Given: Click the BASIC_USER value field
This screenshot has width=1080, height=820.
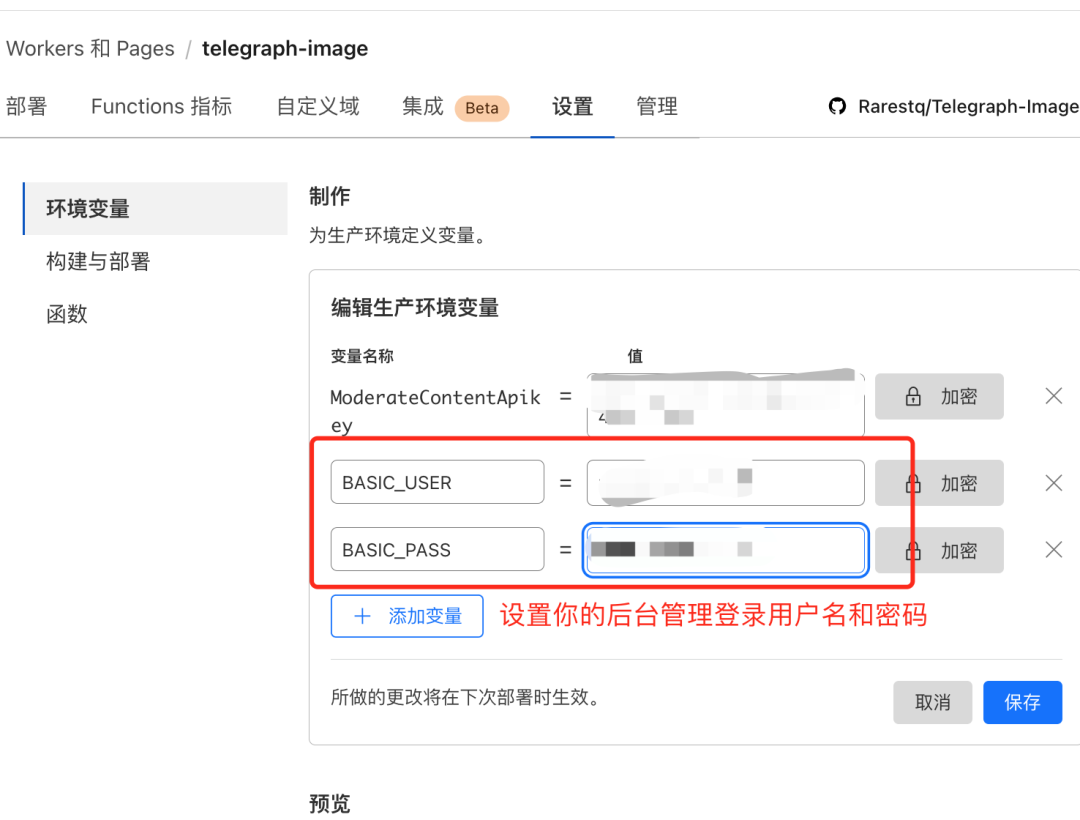Looking at the screenshot, I should [x=725, y=483].
